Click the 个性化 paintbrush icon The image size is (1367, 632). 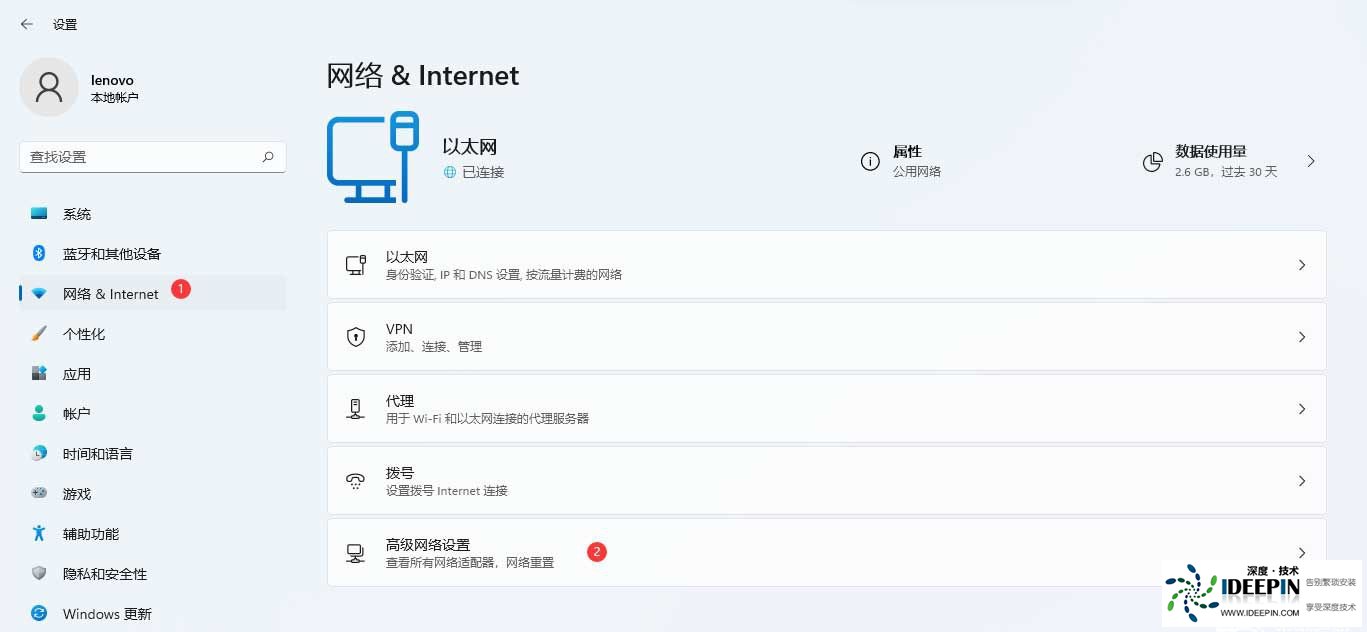coord(39,333)
